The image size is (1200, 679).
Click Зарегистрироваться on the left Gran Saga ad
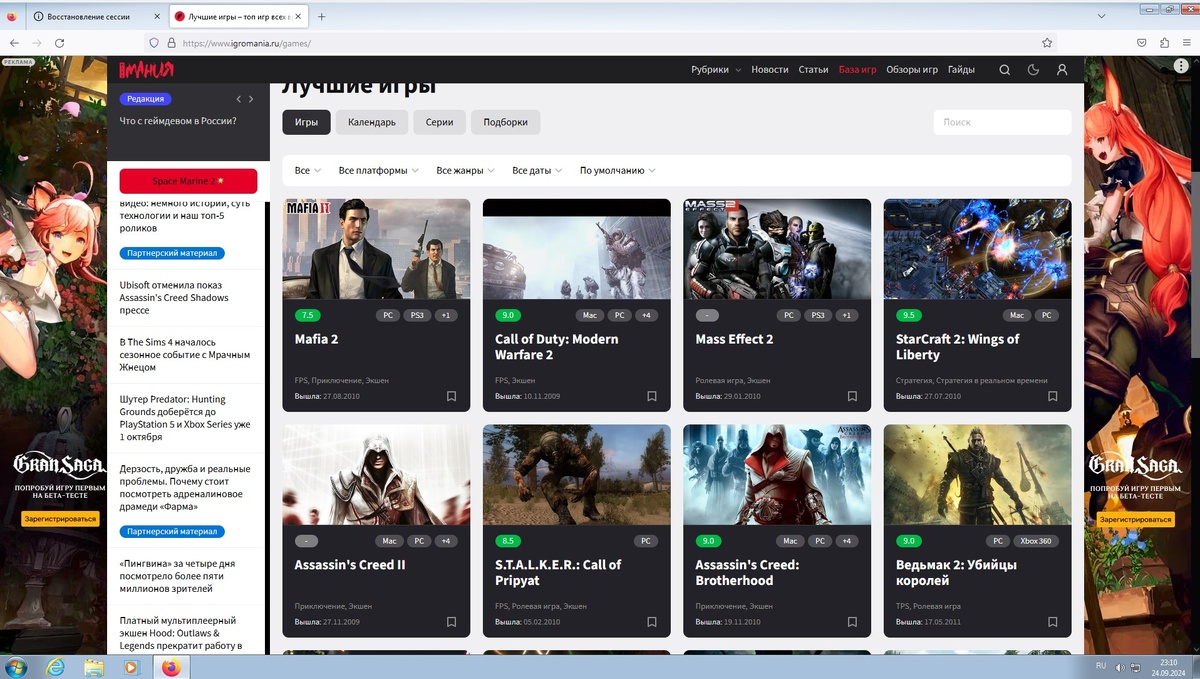[60, 519]
